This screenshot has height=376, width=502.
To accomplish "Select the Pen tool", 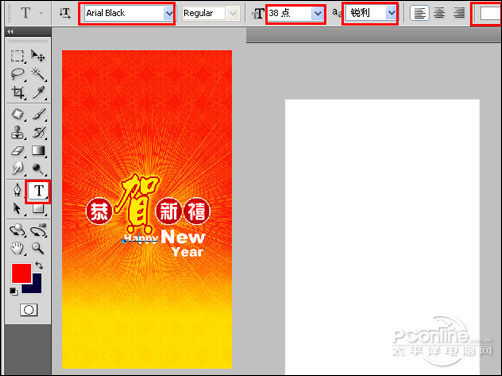I will point(17,190).
